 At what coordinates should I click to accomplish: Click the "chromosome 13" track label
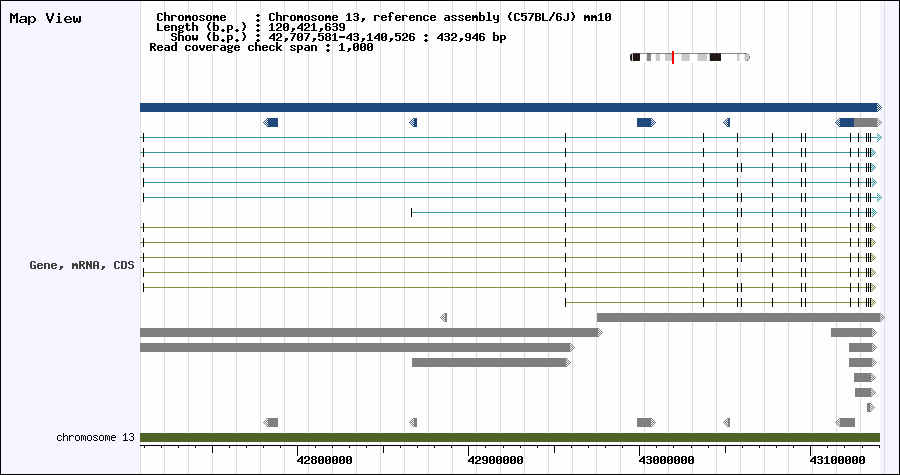click(x=95, y=437)
